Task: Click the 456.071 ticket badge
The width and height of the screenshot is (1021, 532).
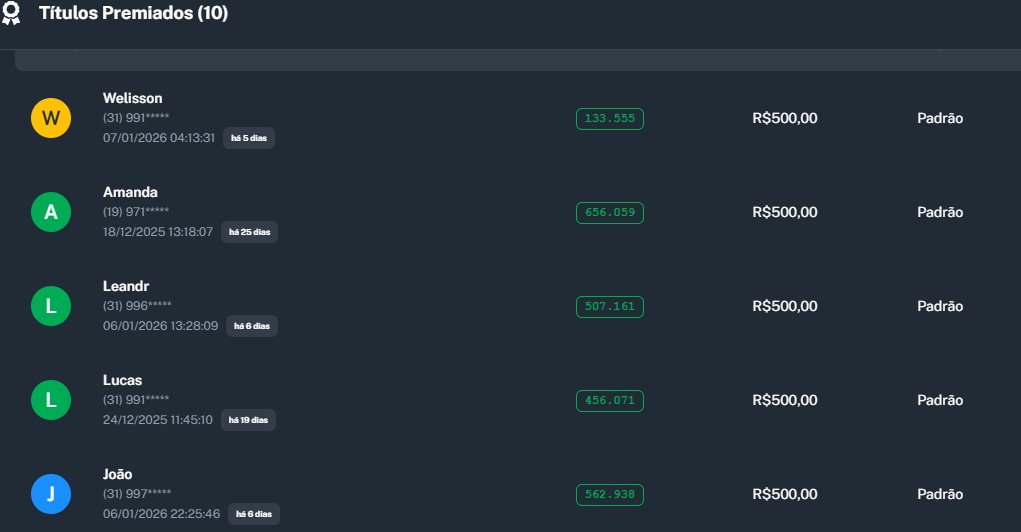Action: [610, 400]
